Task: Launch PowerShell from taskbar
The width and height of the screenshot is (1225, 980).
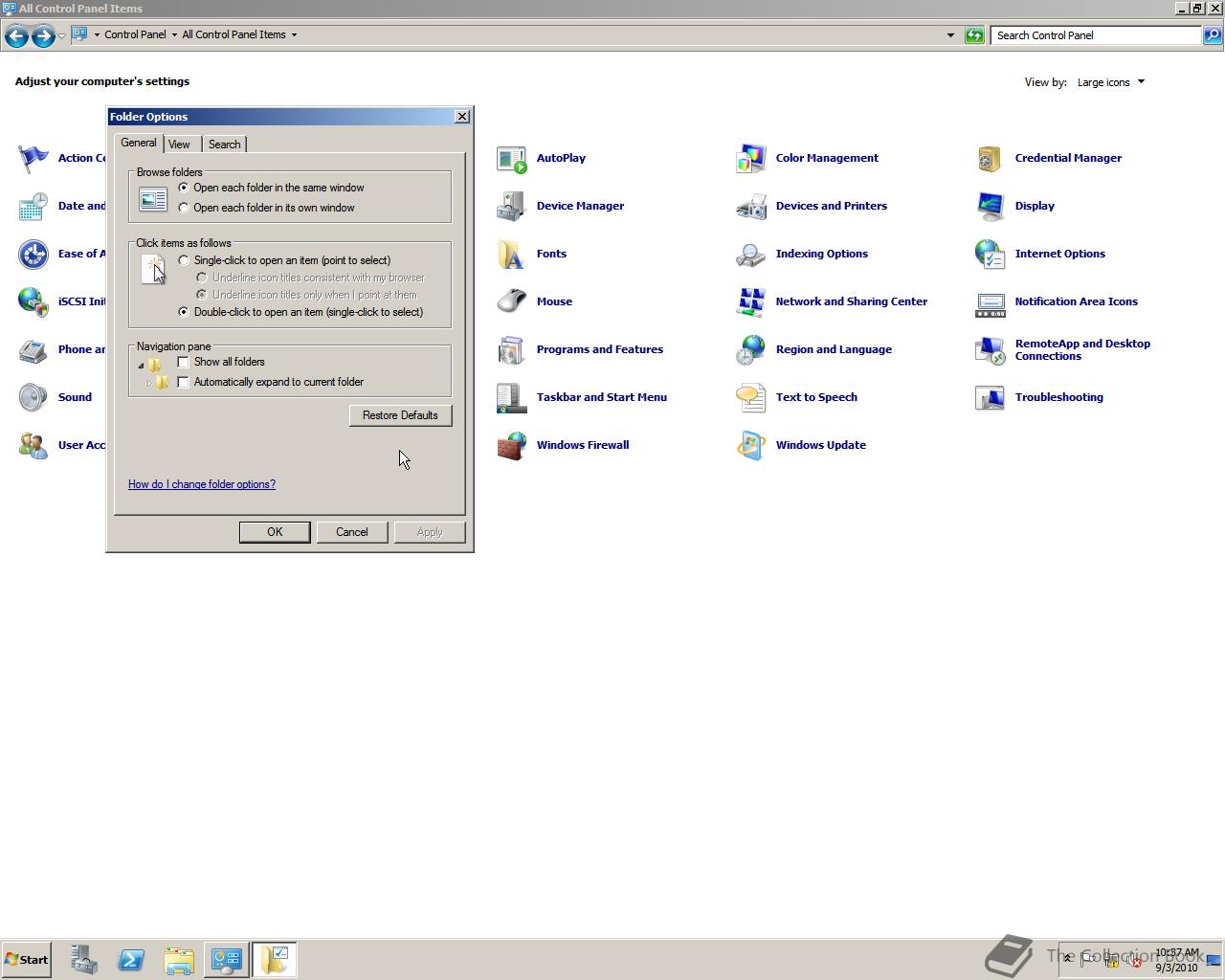Action: point(131,960)
